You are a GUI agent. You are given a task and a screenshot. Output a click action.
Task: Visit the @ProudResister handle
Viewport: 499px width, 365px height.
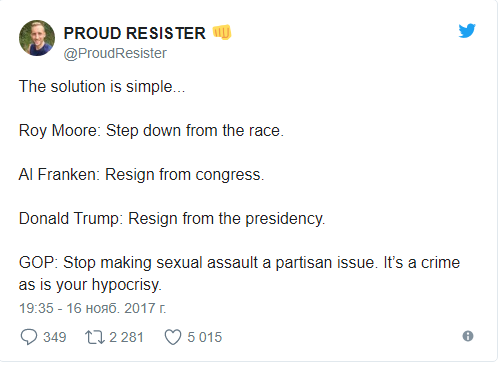115,53
